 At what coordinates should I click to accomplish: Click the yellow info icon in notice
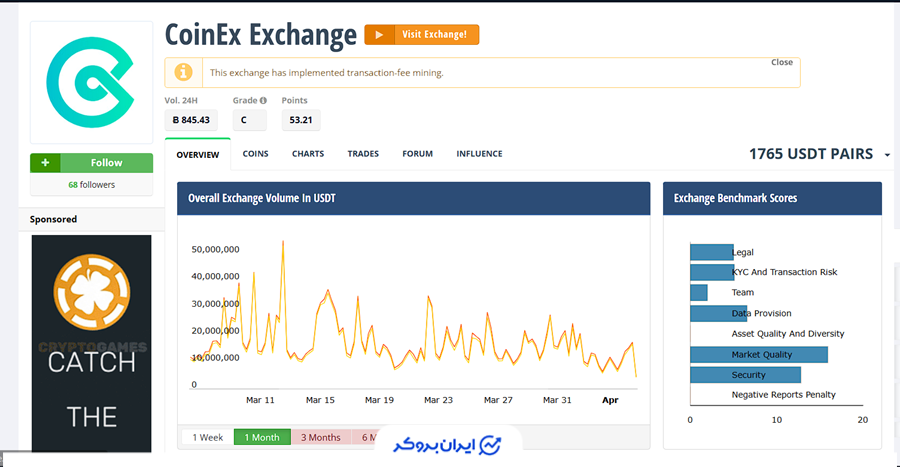click(x=183, y=72)
